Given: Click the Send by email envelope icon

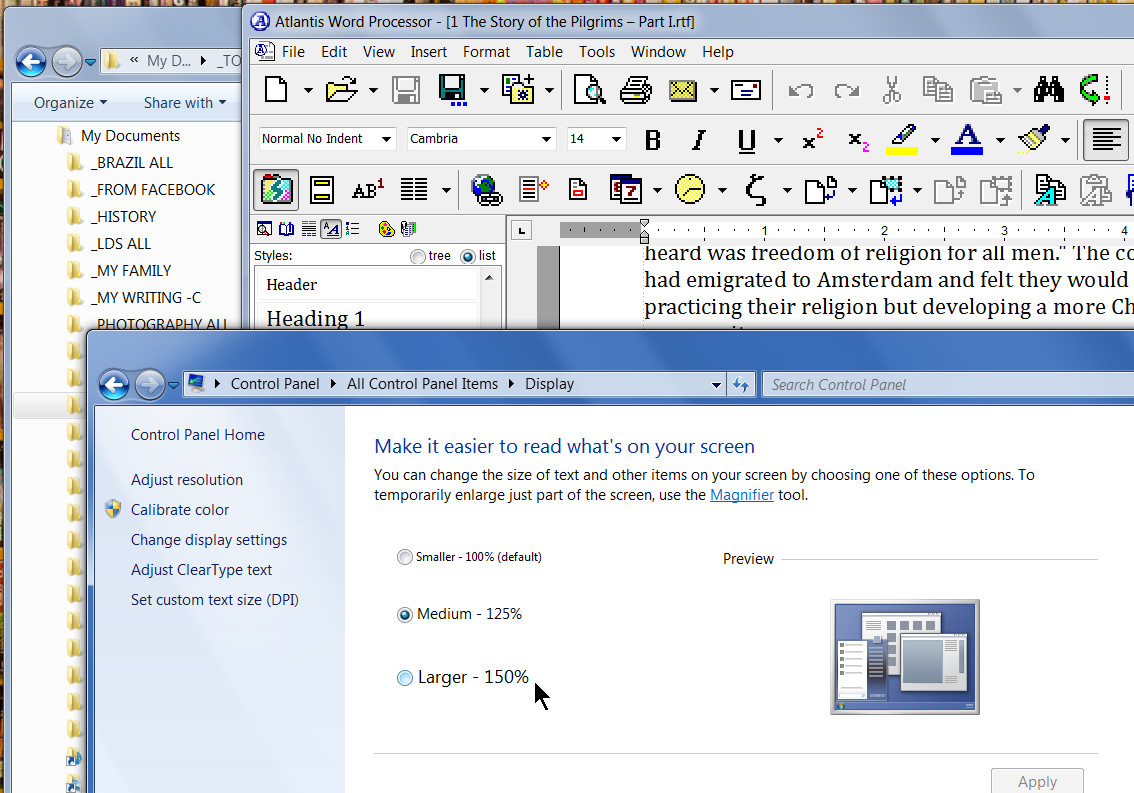Looking at the screenshot, I should 683,90.
